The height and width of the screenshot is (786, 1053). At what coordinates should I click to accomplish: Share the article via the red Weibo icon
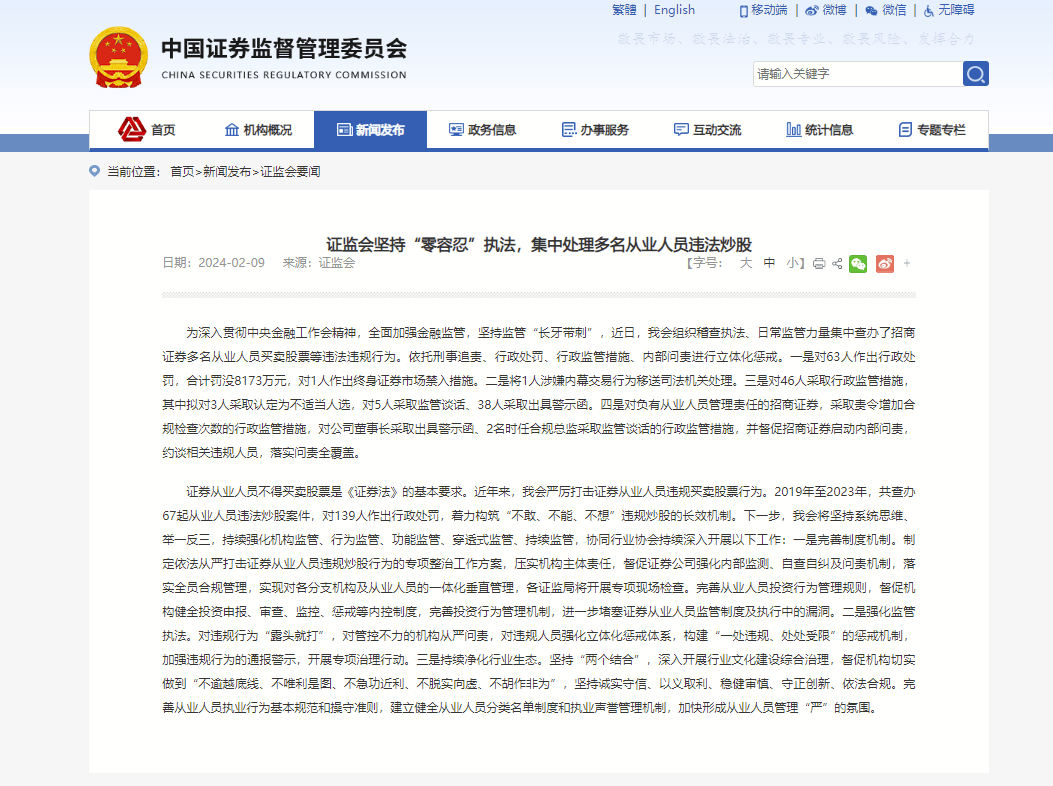[x=884, y=263]
